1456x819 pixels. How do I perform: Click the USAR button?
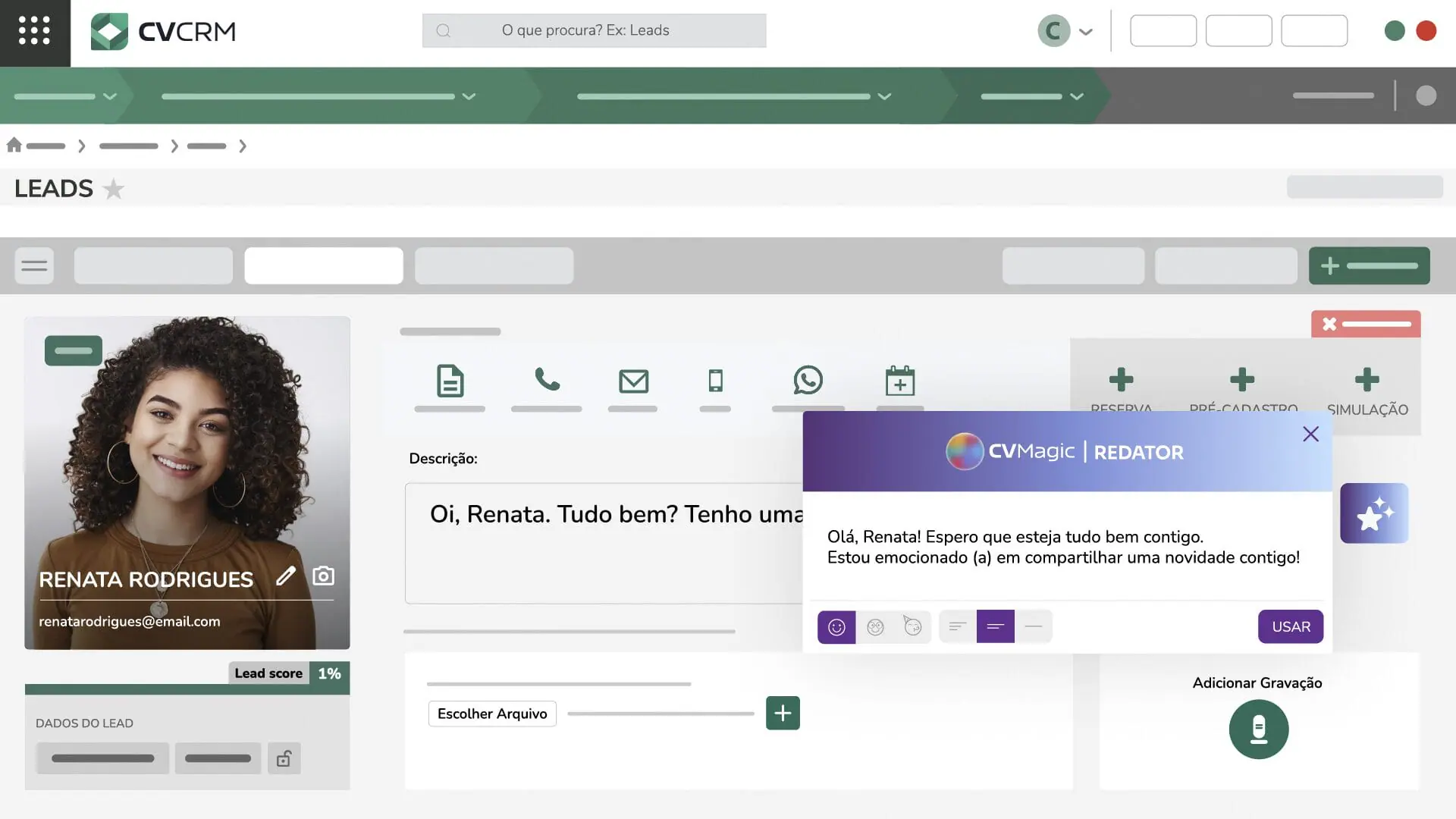point(1290,627)
